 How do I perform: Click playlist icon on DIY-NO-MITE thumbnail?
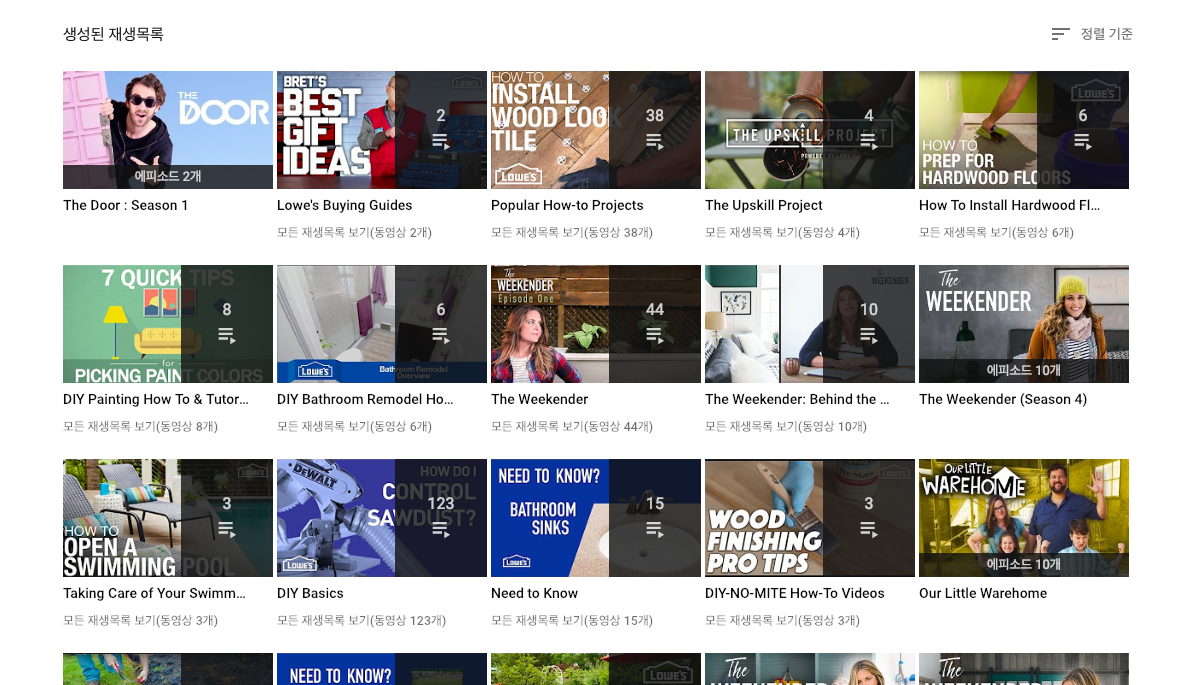pyautogui.click(x=869, y=529)
